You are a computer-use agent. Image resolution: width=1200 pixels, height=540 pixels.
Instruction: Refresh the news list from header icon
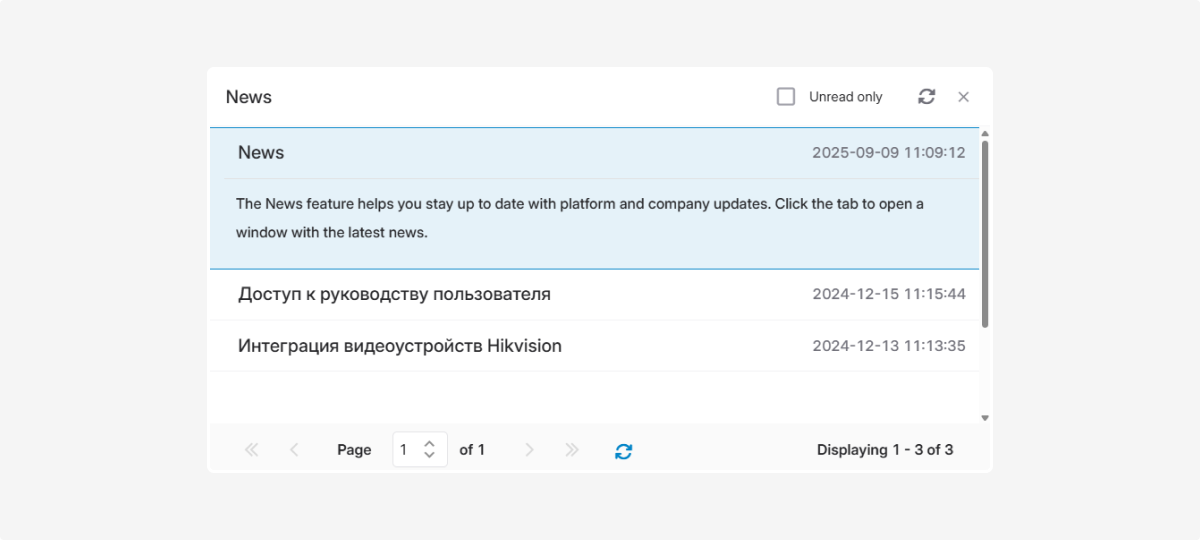coord(926,97)
